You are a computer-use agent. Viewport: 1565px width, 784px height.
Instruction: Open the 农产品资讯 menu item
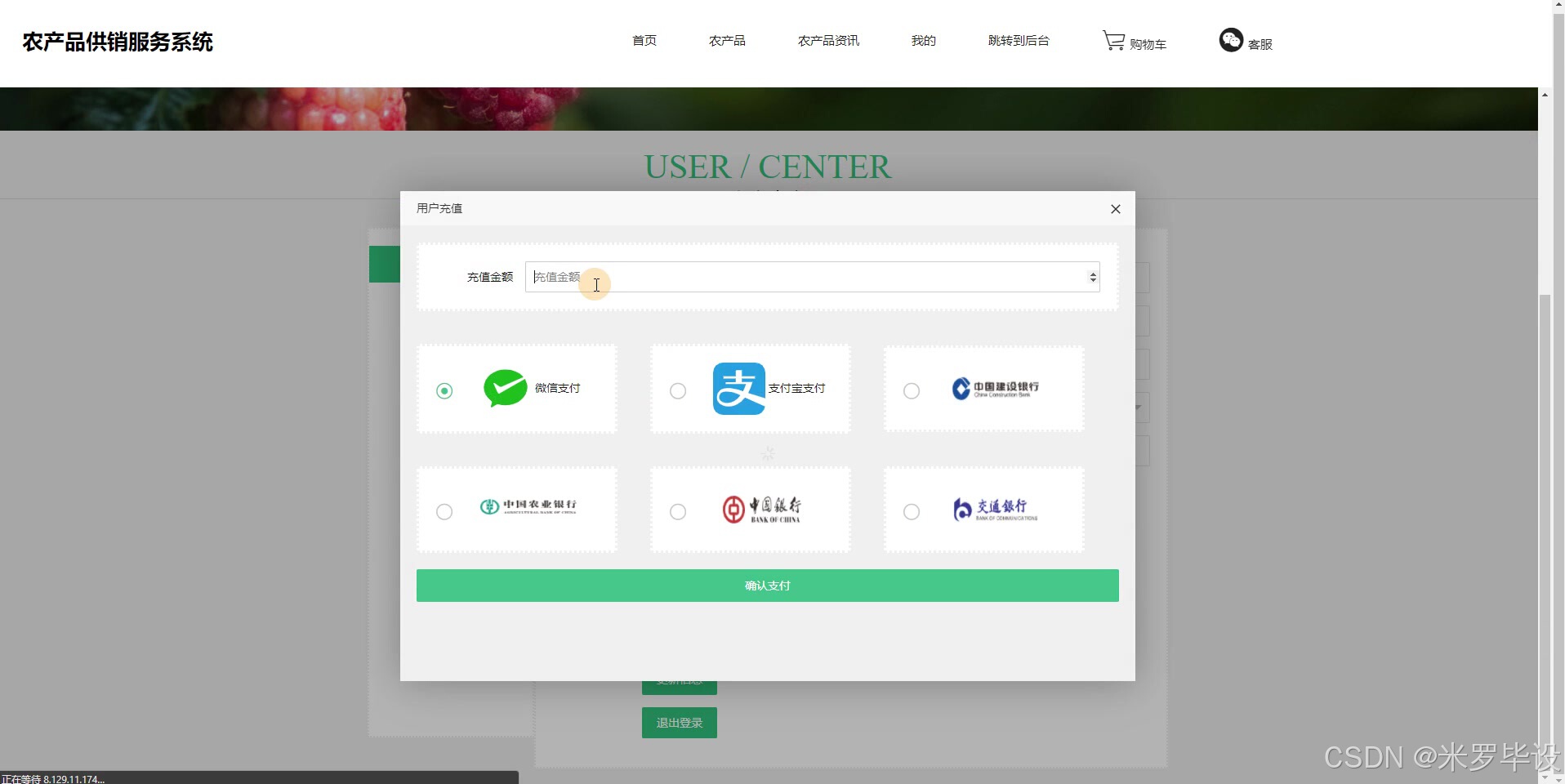[x=828, y=40]
